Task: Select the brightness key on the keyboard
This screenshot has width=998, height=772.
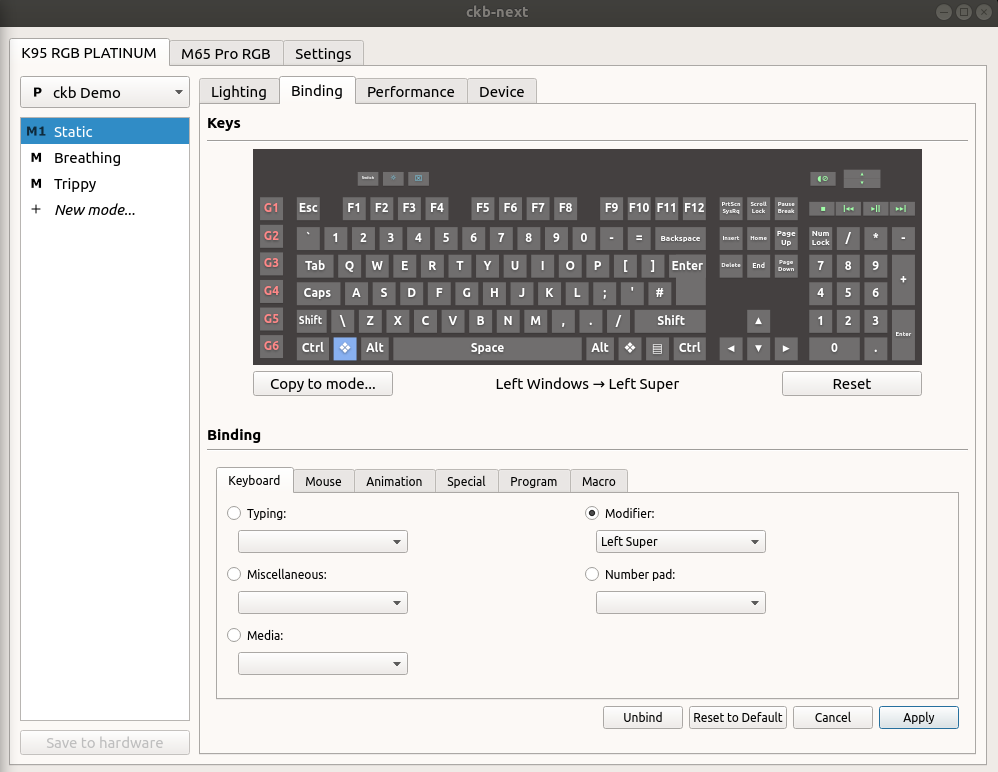Action: pos(392,178)
